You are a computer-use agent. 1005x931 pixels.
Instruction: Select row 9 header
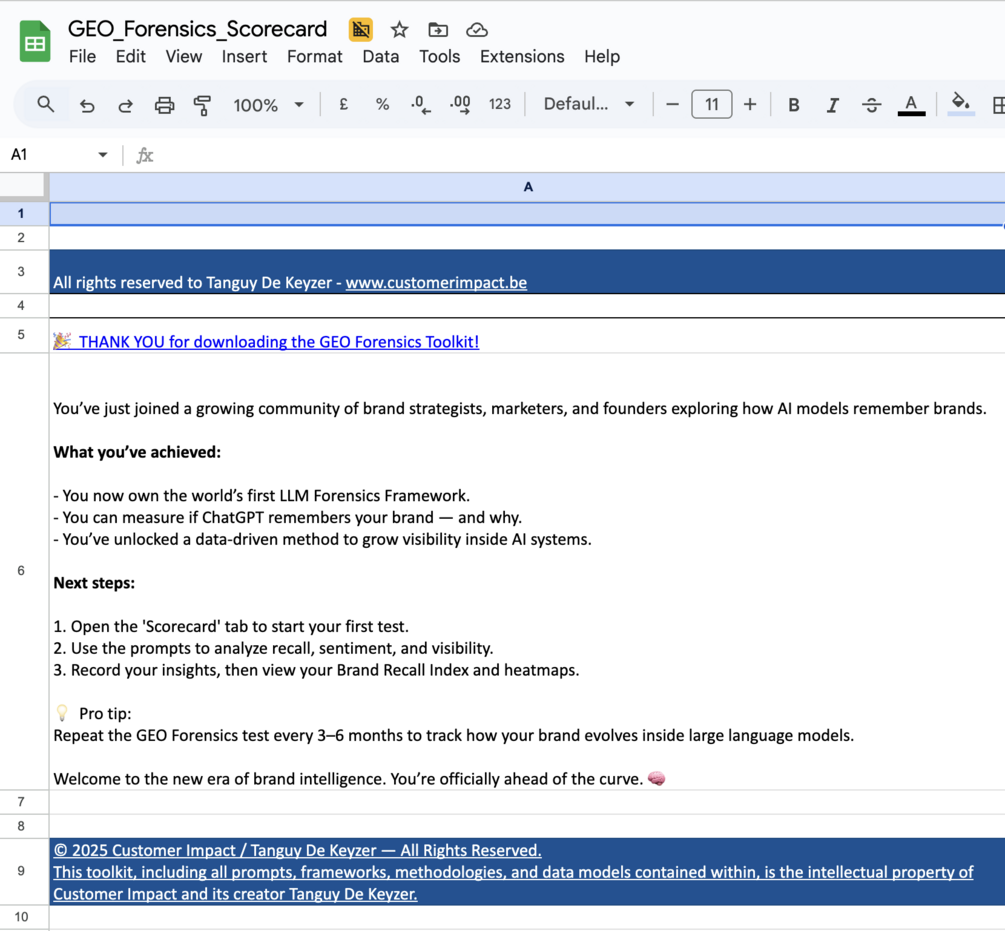[x=21, y=871]
